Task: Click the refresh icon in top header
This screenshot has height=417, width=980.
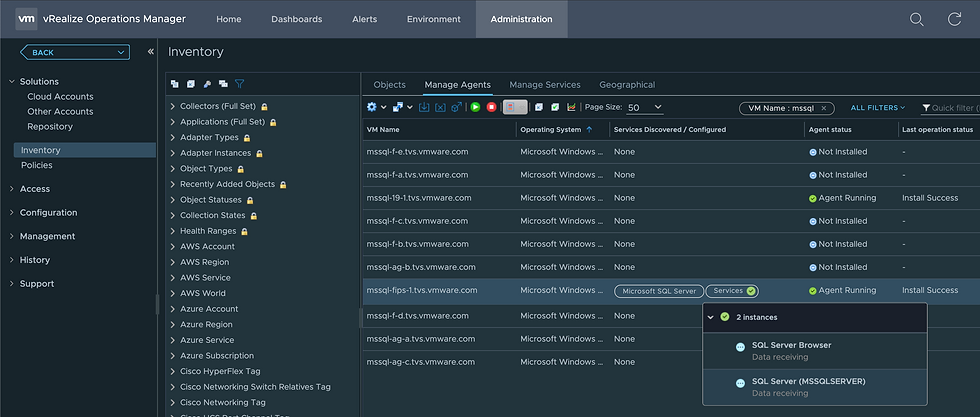Action: pos(954,19)
